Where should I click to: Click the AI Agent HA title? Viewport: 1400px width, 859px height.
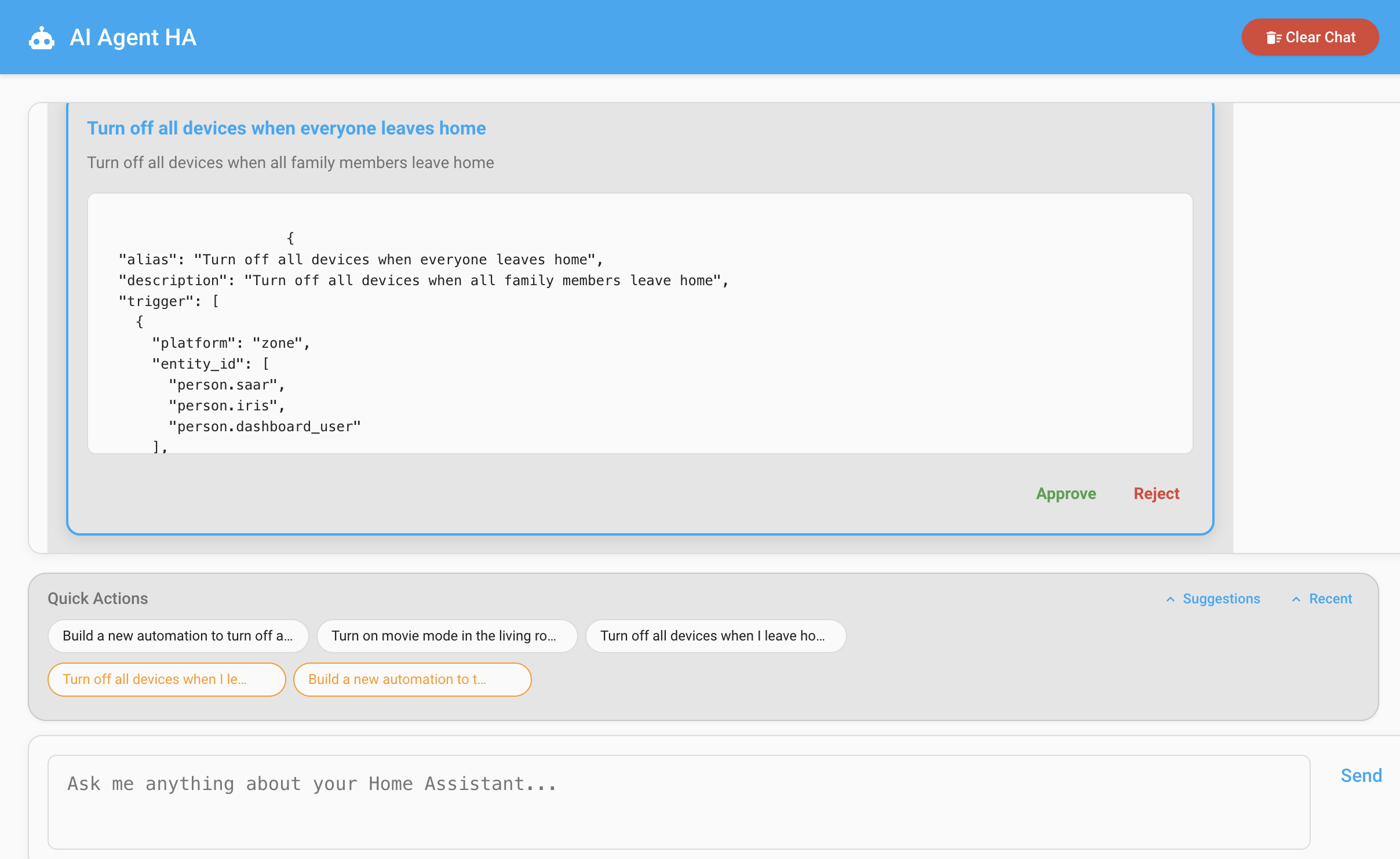click(x=133, y=38)
